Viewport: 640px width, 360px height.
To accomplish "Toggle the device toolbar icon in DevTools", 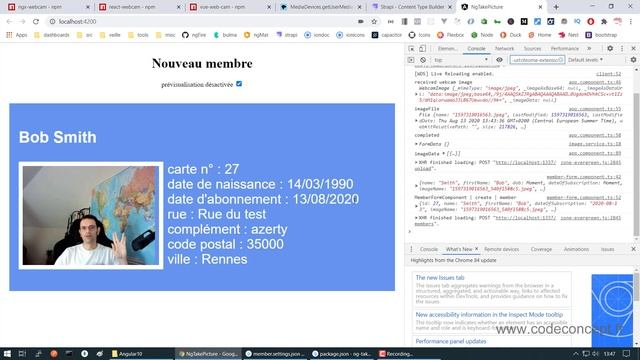I will pyautogui.click(x=422, y=49).
